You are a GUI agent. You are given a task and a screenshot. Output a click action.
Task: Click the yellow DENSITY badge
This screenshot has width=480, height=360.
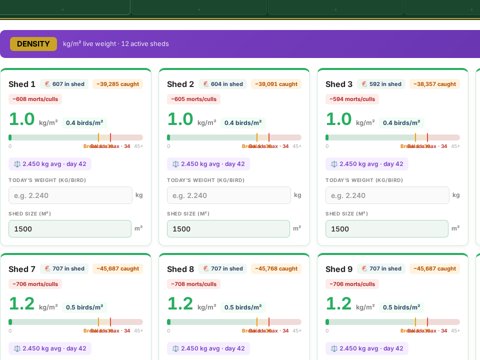(33, 44)
